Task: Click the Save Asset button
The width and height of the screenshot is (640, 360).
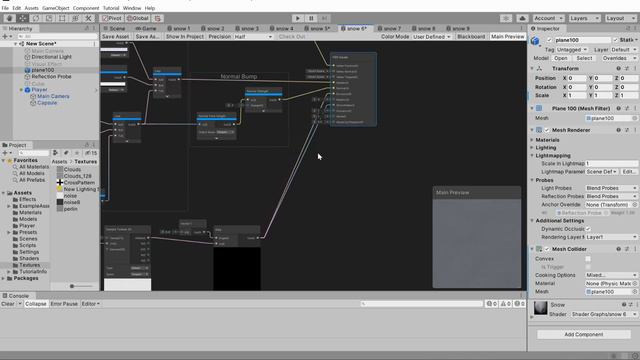Action: (116, 37)
